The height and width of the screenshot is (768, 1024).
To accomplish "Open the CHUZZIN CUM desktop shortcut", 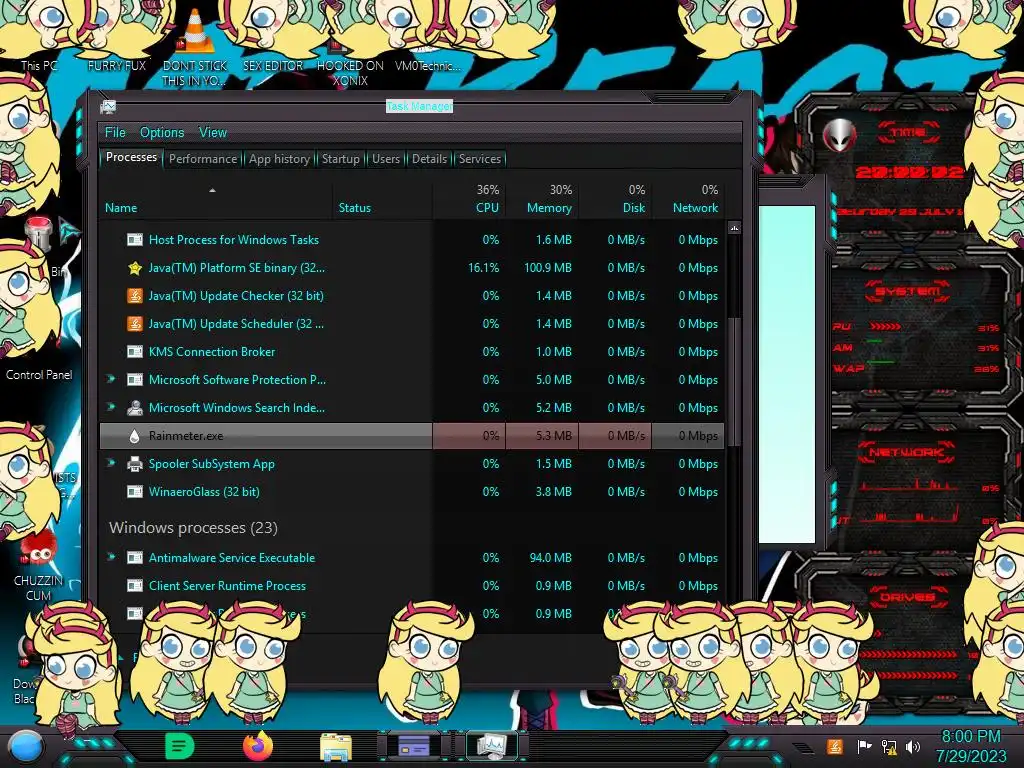I will [x=39, y=568].
